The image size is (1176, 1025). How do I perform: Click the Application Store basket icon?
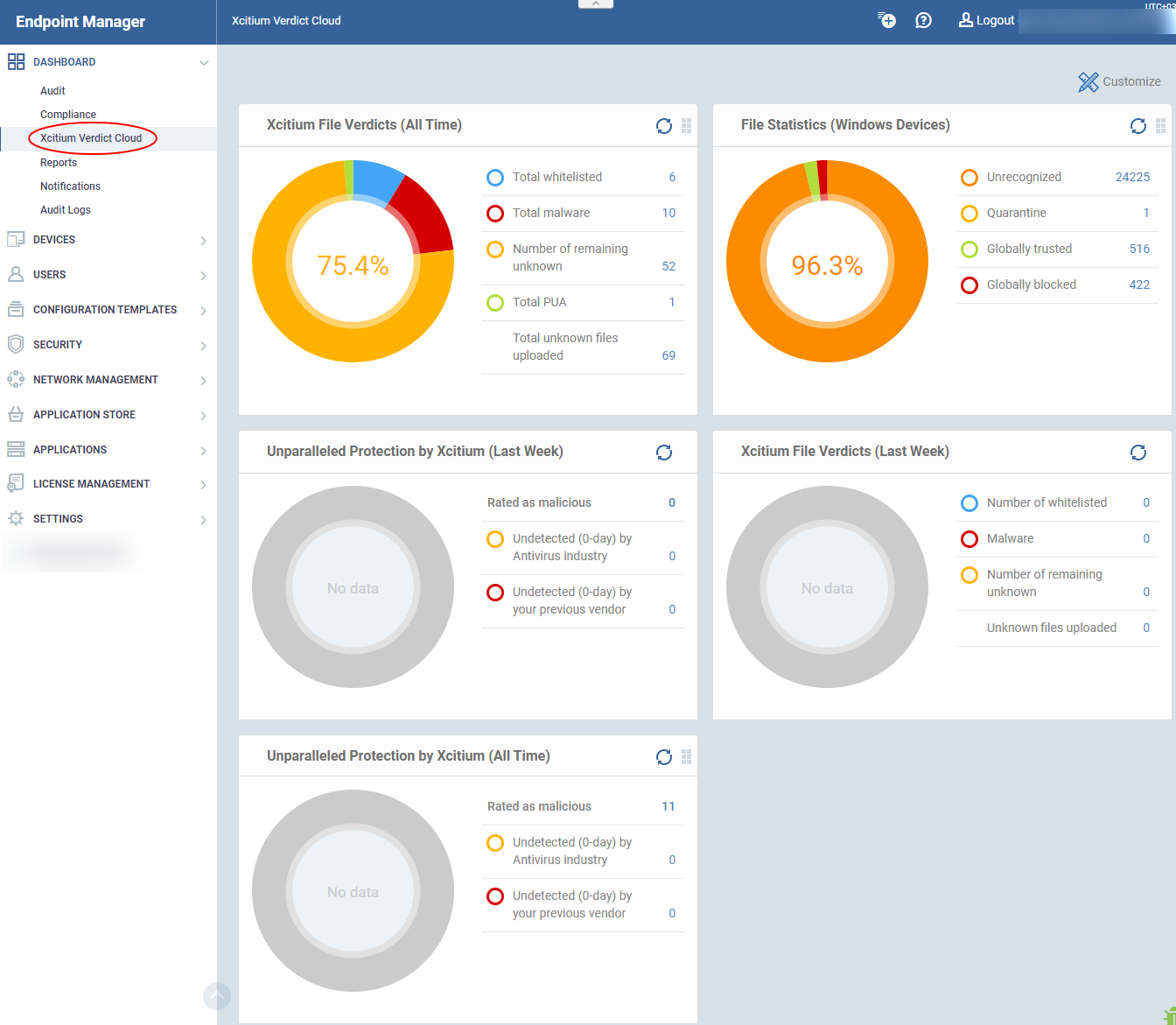[x=16, y=415]
